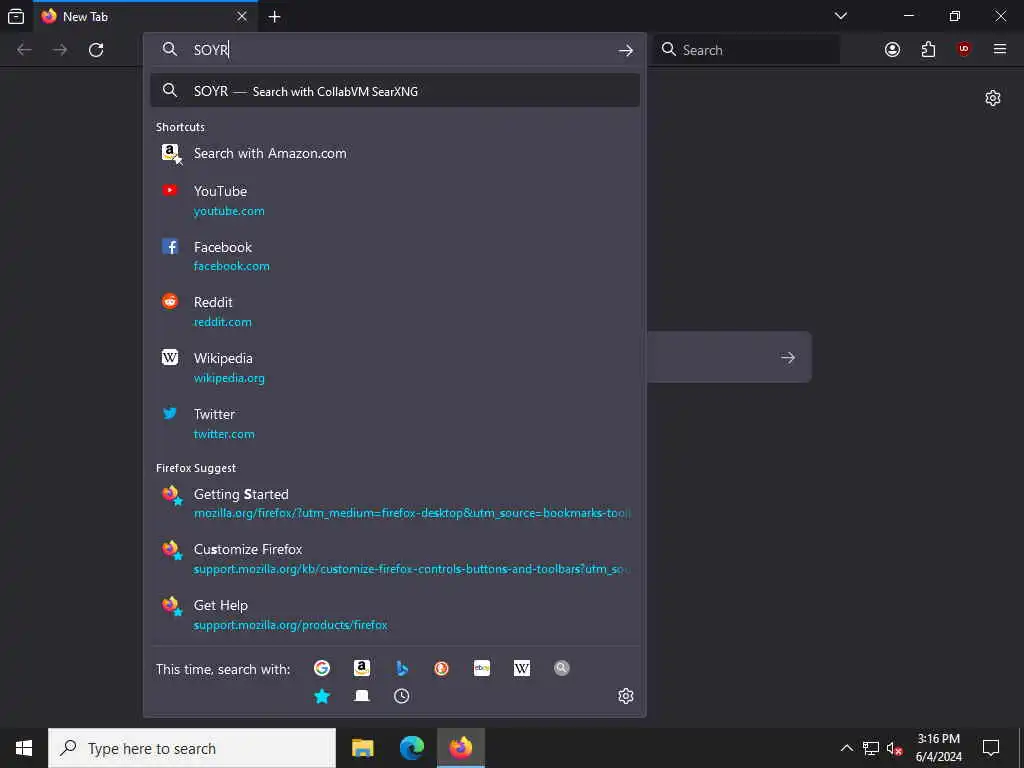Personalize new tab with the gear icon
Image resolution: width=1024 pixels, height=768 pixels.
993,99
